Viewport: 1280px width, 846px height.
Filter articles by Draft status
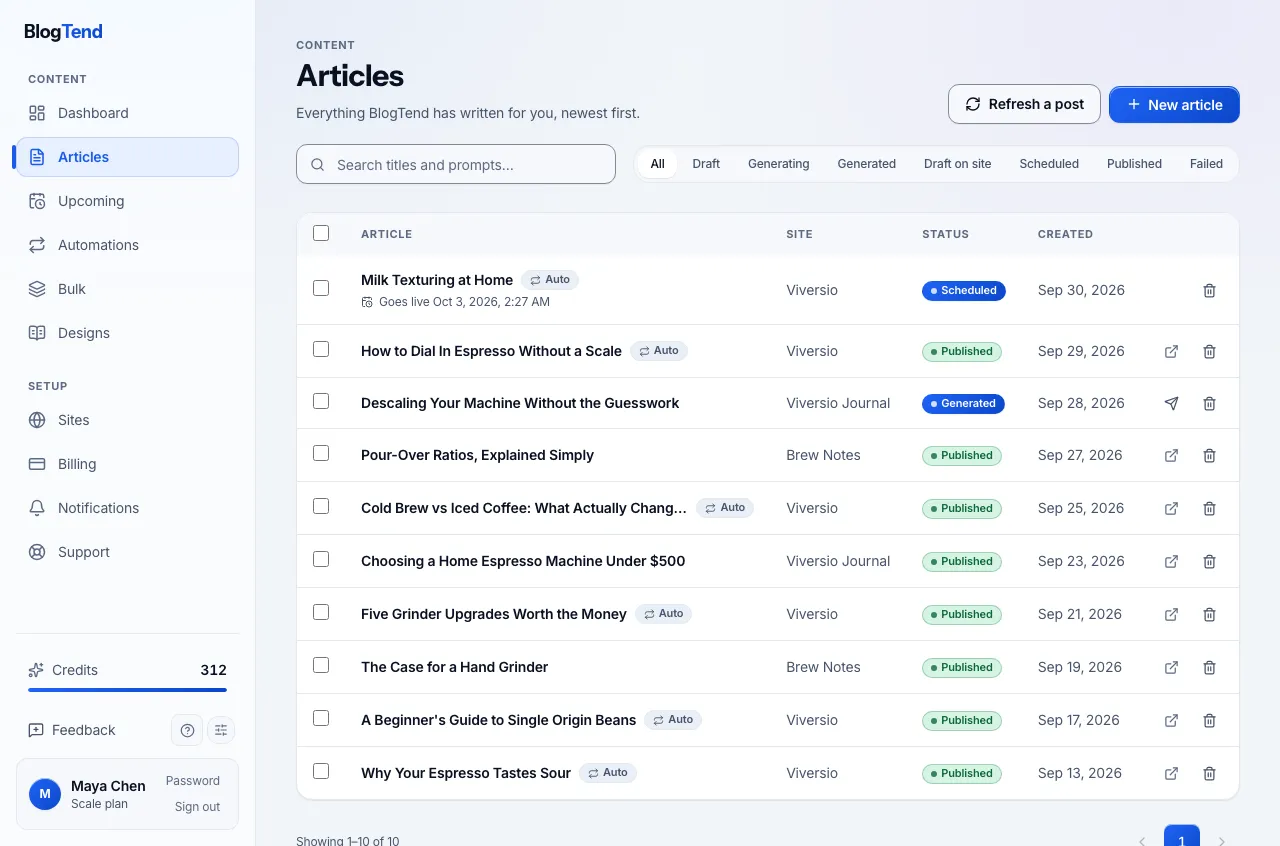click(706, 164)
